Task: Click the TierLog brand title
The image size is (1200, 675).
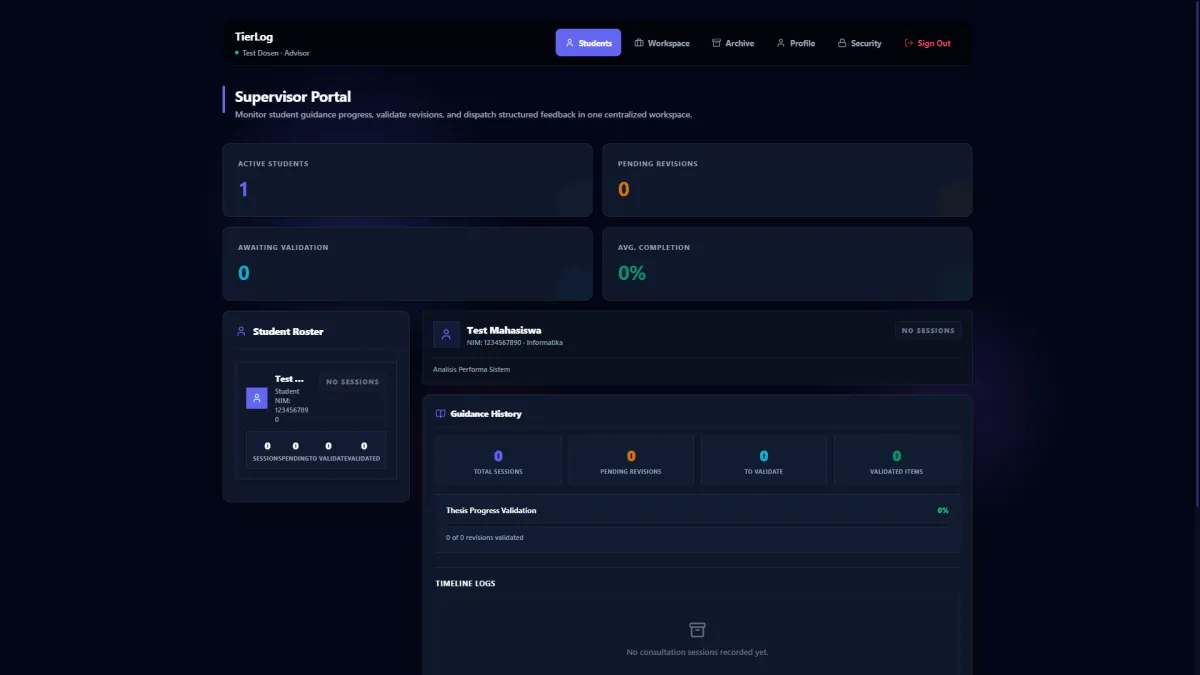Action: point(254,37)
